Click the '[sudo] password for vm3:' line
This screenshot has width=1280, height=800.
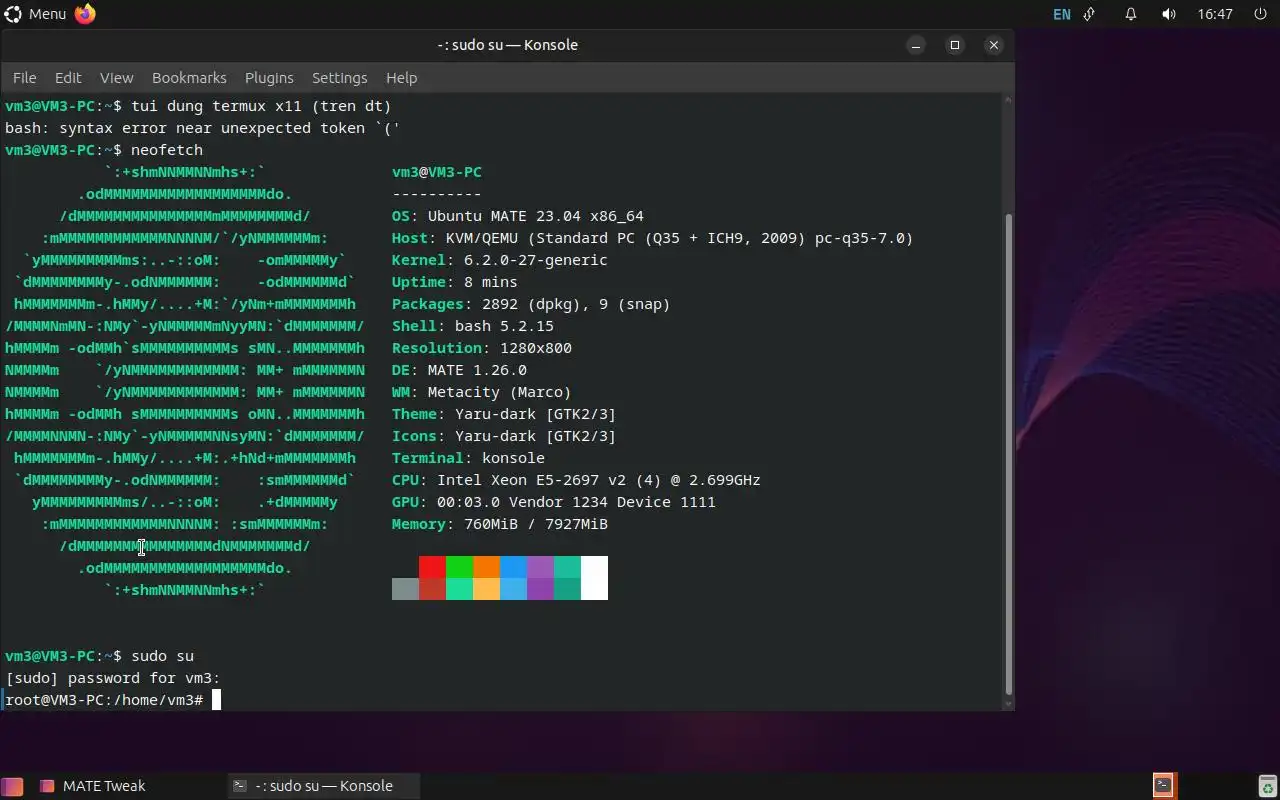tap(112, 678)
